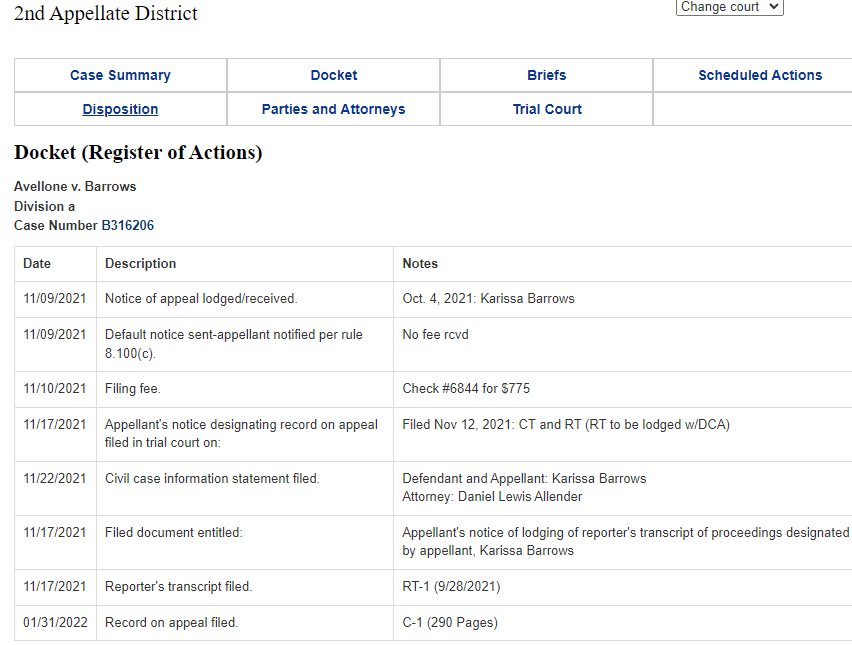Select the 'No fee rcvd' note
Image resolution: width=852 pixels, height=645 pixels.
click(435, 335)
